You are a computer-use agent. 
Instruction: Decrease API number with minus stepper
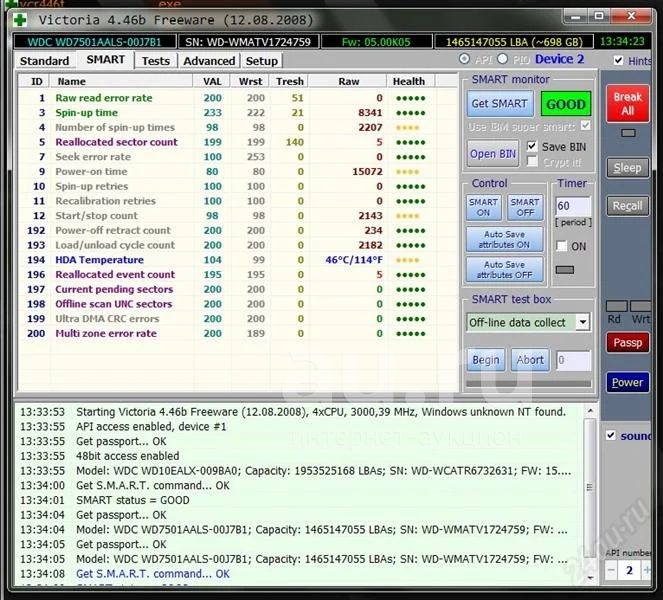point(611,570)
